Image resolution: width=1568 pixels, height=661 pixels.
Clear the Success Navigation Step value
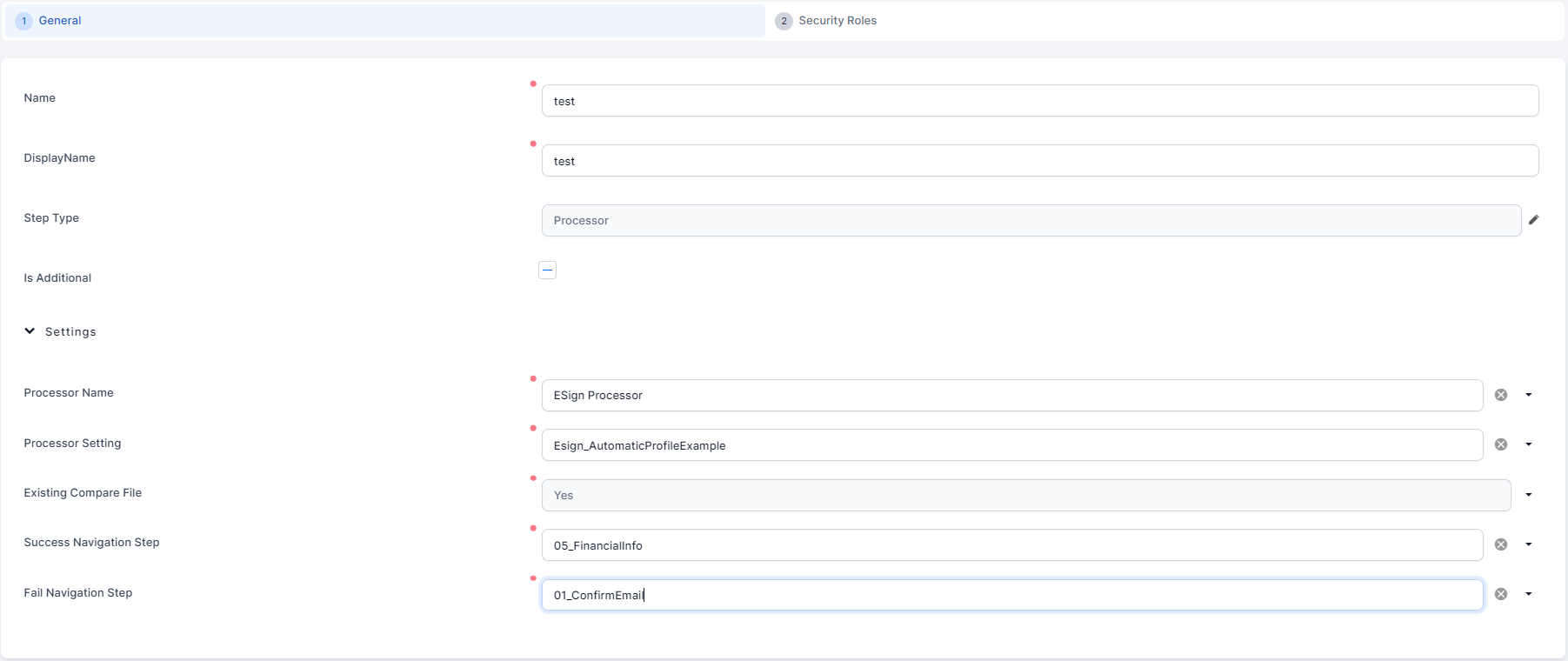1501,544
